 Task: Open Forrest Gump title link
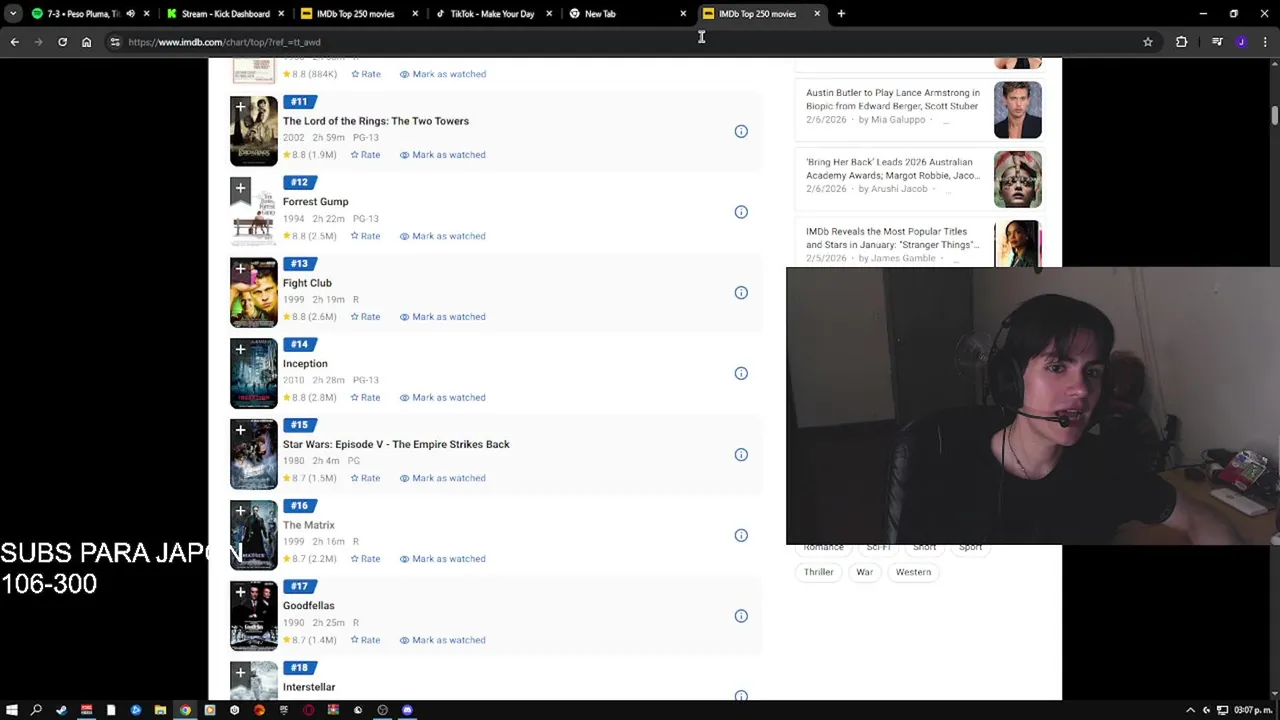[315, 202]
